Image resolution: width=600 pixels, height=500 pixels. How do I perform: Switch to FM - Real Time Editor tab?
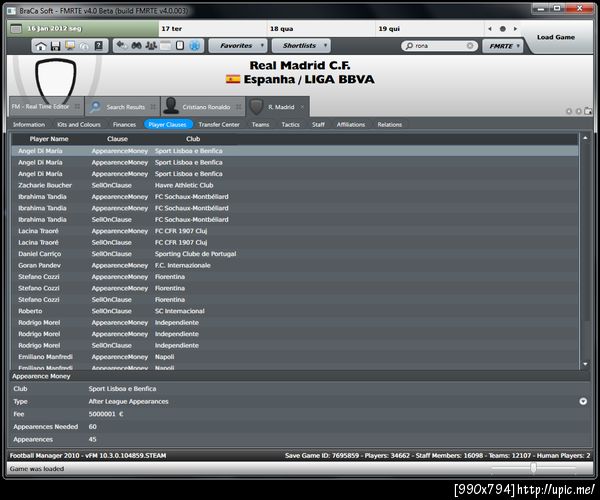click(46, 106)
